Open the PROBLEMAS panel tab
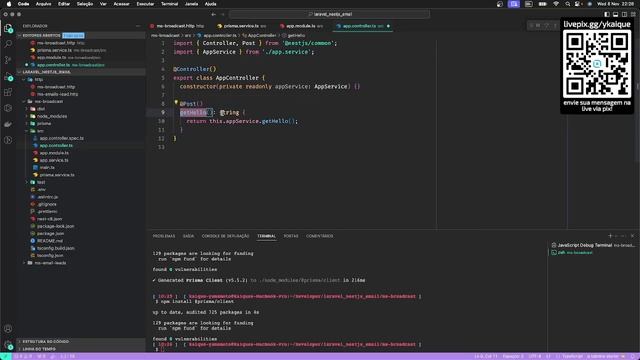Screen dimensions: 640x360 pos(164,236)
